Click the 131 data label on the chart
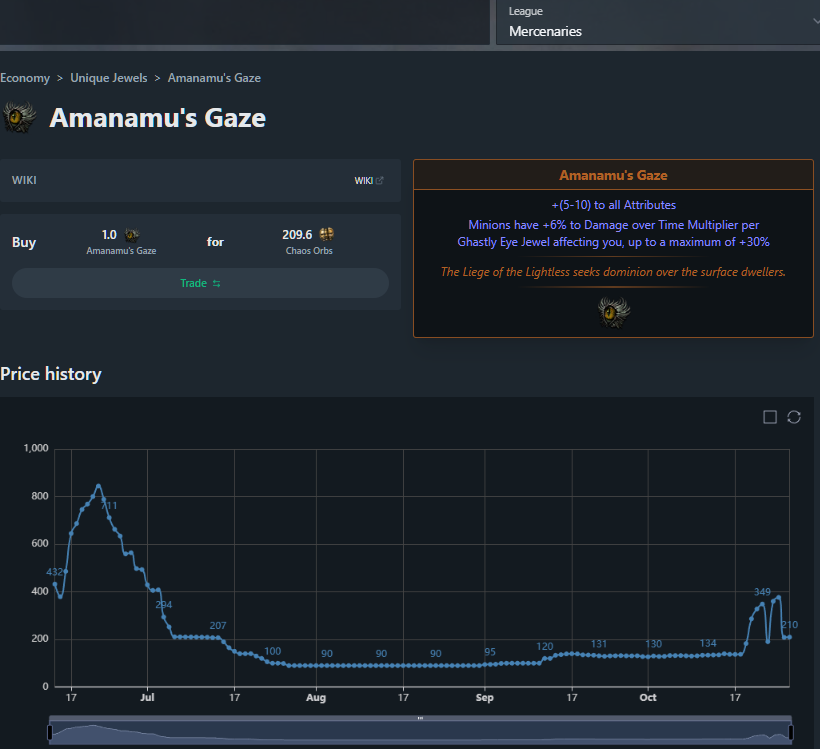The width and height of the screenshot is (820, 749). click(x=599, y=644)
